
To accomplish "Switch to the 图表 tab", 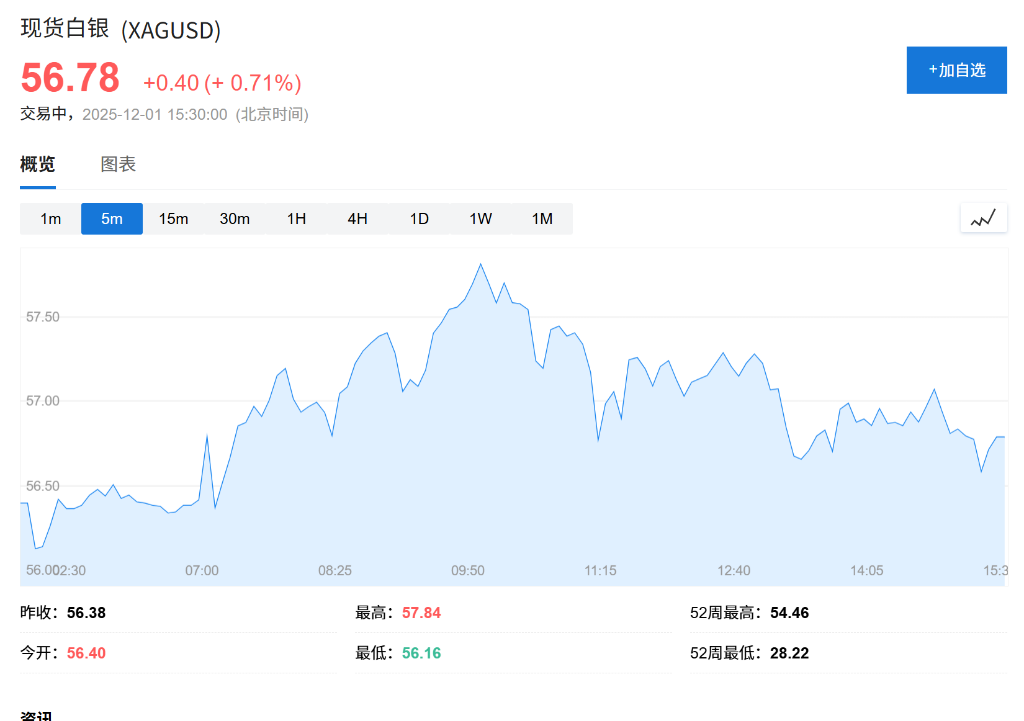I will click(119, 164).
